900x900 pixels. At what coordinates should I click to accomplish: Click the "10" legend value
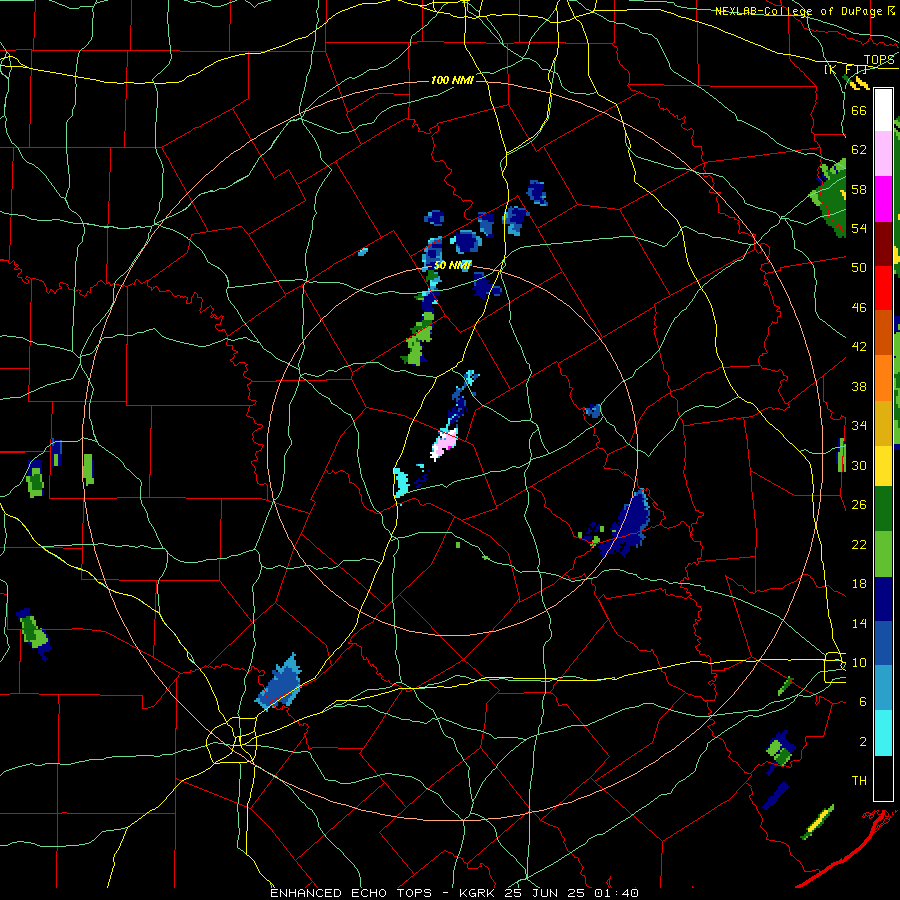[859, 662]
